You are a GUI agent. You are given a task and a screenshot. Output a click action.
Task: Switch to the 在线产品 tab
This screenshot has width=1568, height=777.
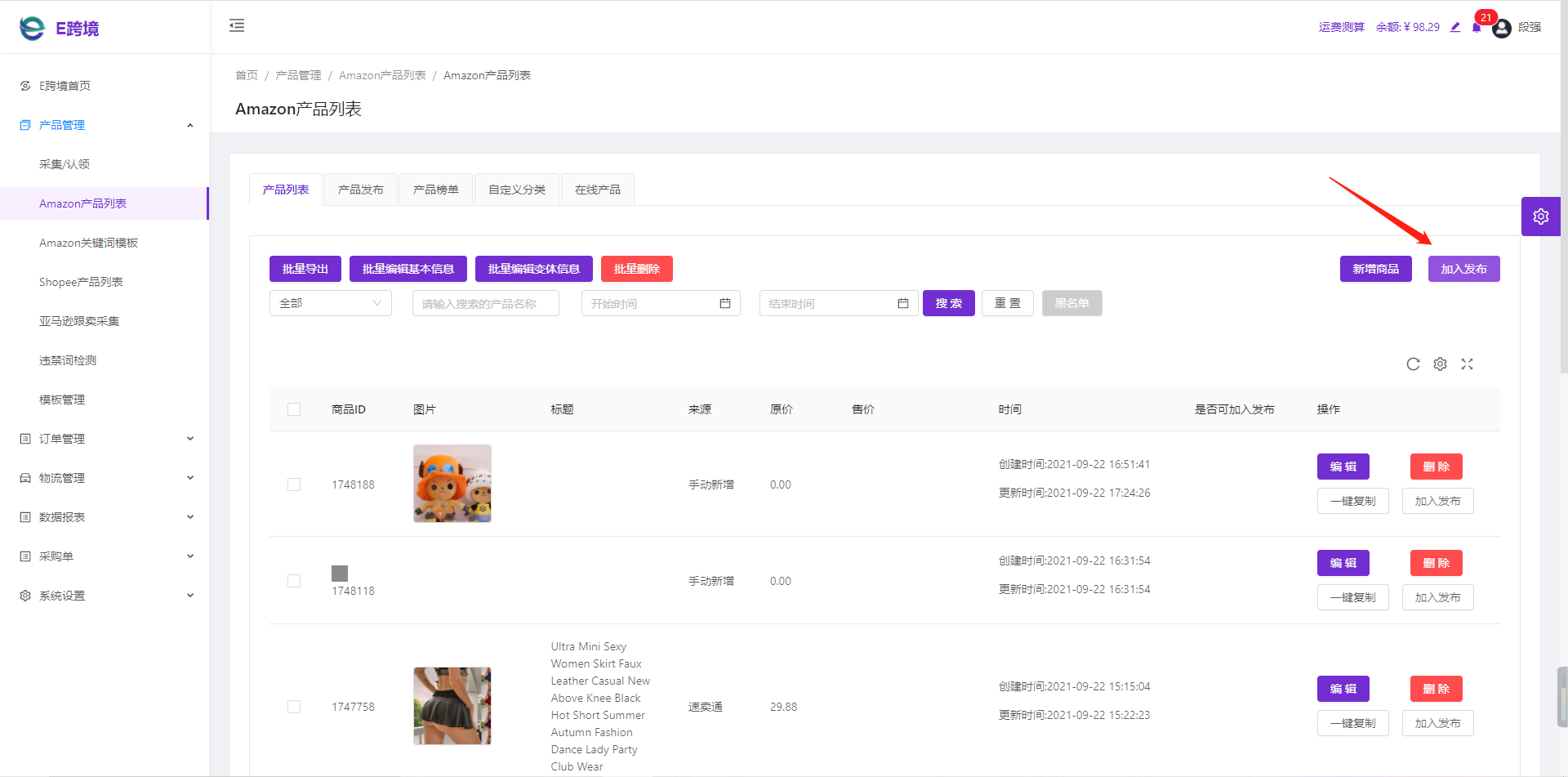tap(598, 190)
